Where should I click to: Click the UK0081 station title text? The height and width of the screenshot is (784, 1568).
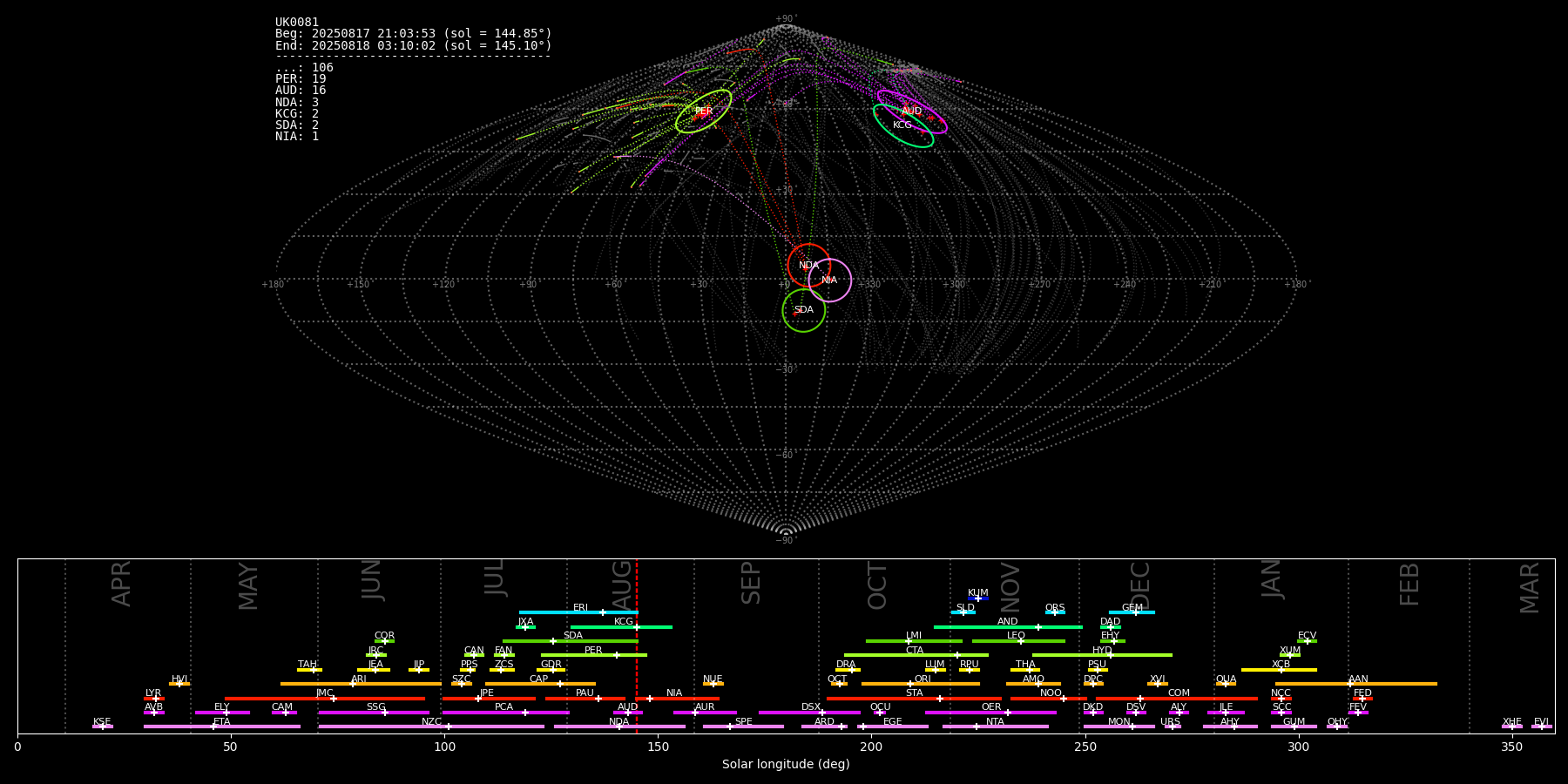pyautogui.click(x=297, y=22)
